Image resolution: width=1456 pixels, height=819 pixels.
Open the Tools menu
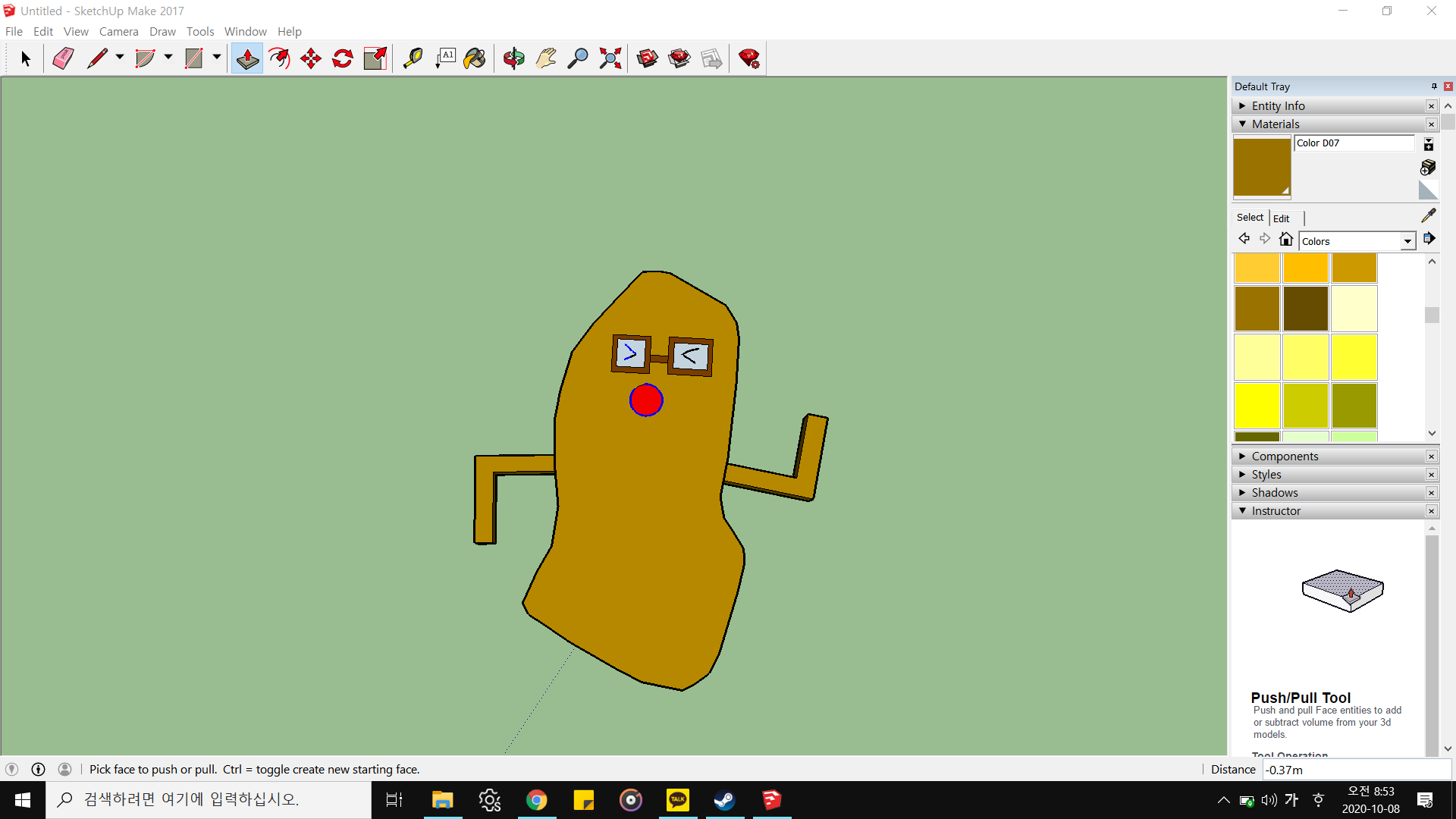[x=200, y=31]
